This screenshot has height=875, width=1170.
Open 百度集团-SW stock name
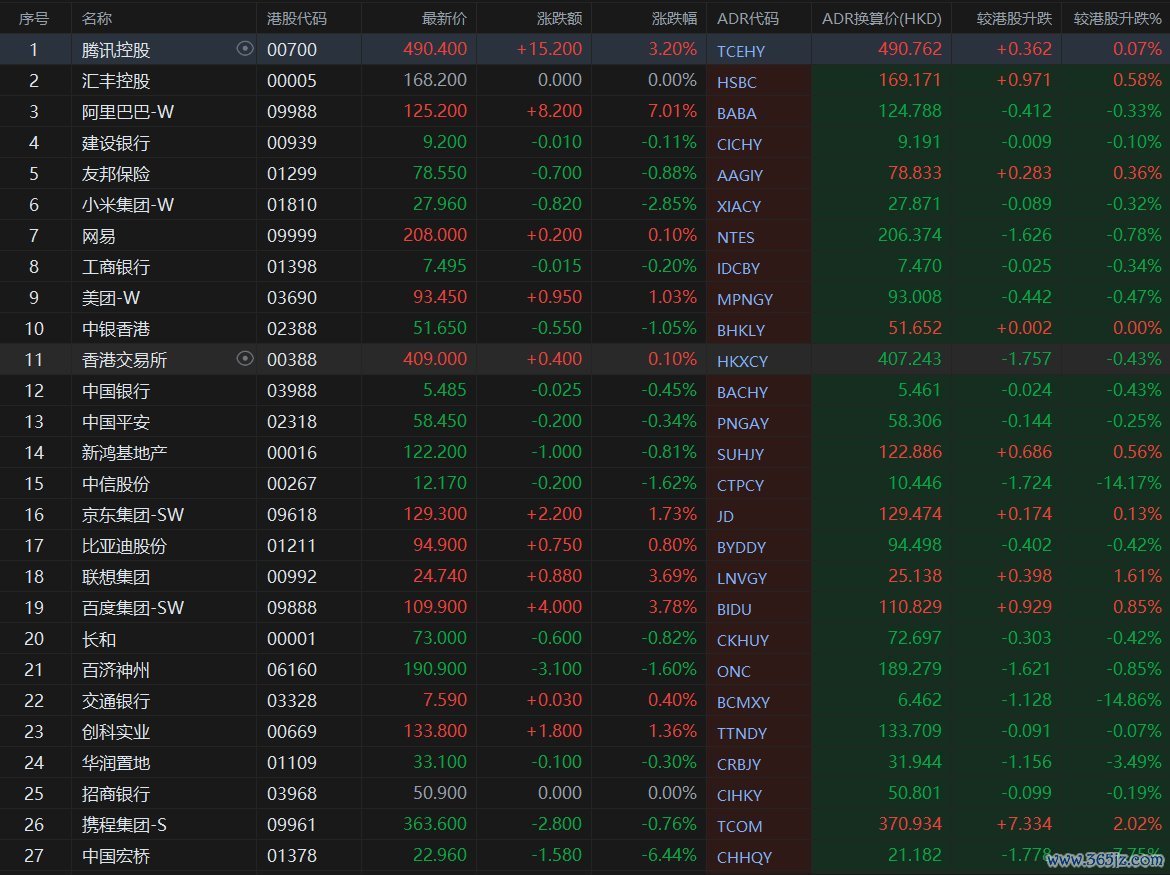(x=133, y=607)
